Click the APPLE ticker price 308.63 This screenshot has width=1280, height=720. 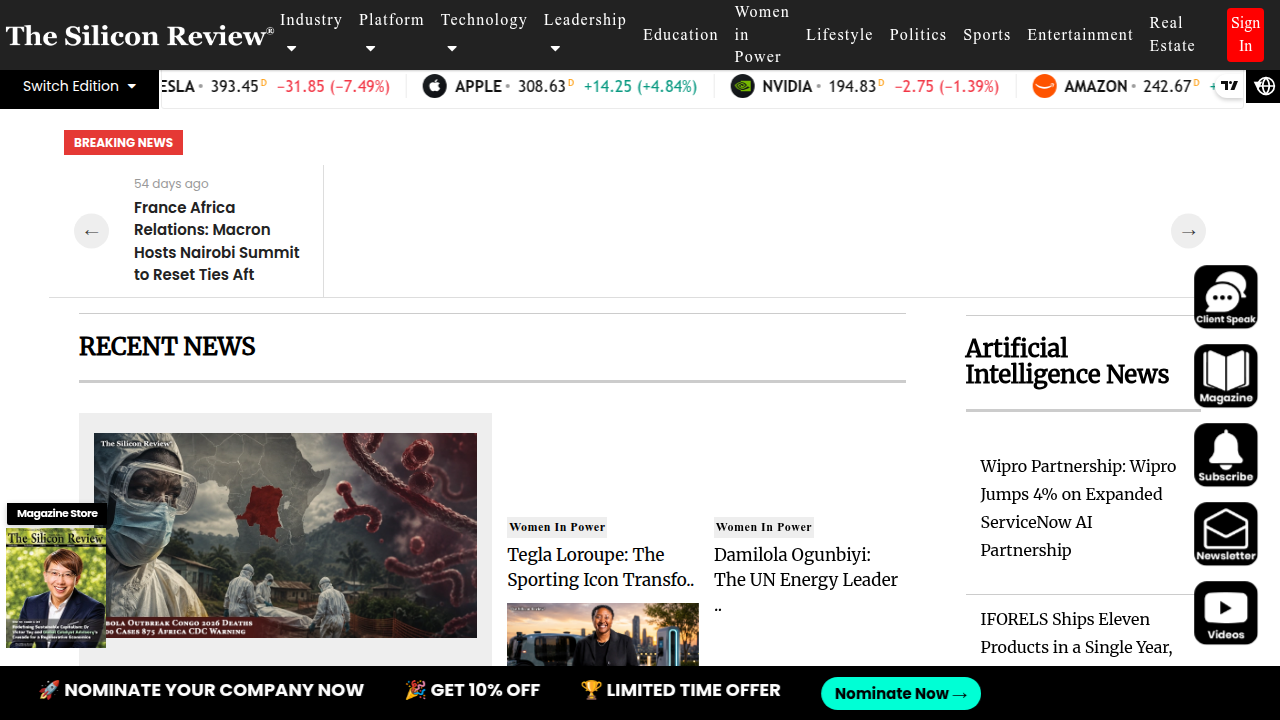[x=542, y=86]
